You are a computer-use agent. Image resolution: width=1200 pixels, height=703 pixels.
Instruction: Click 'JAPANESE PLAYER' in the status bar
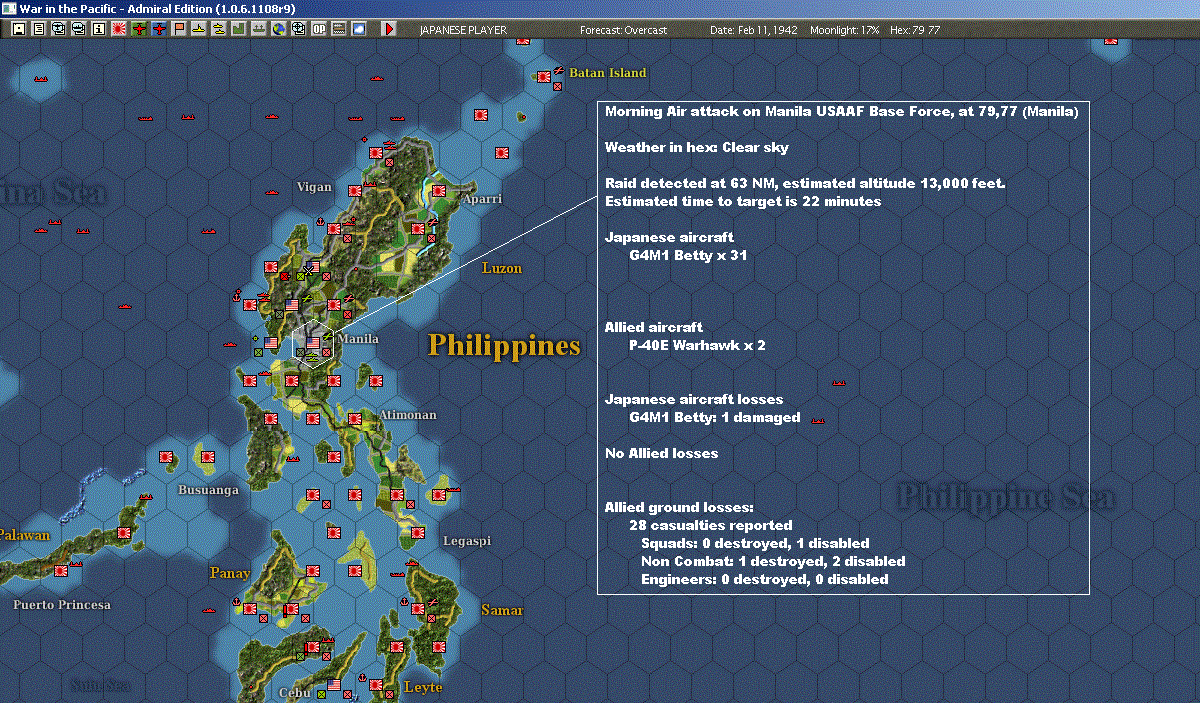pos(463,30)
